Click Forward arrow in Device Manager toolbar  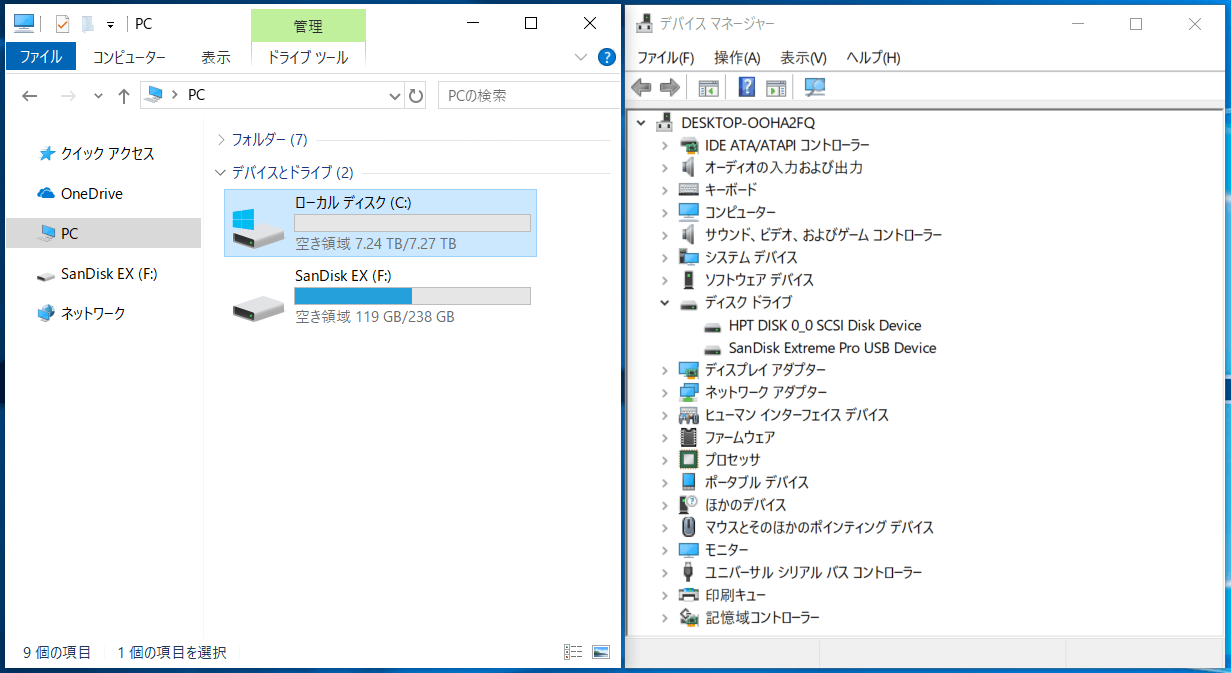pyautogui.click(x=670, y=88)
